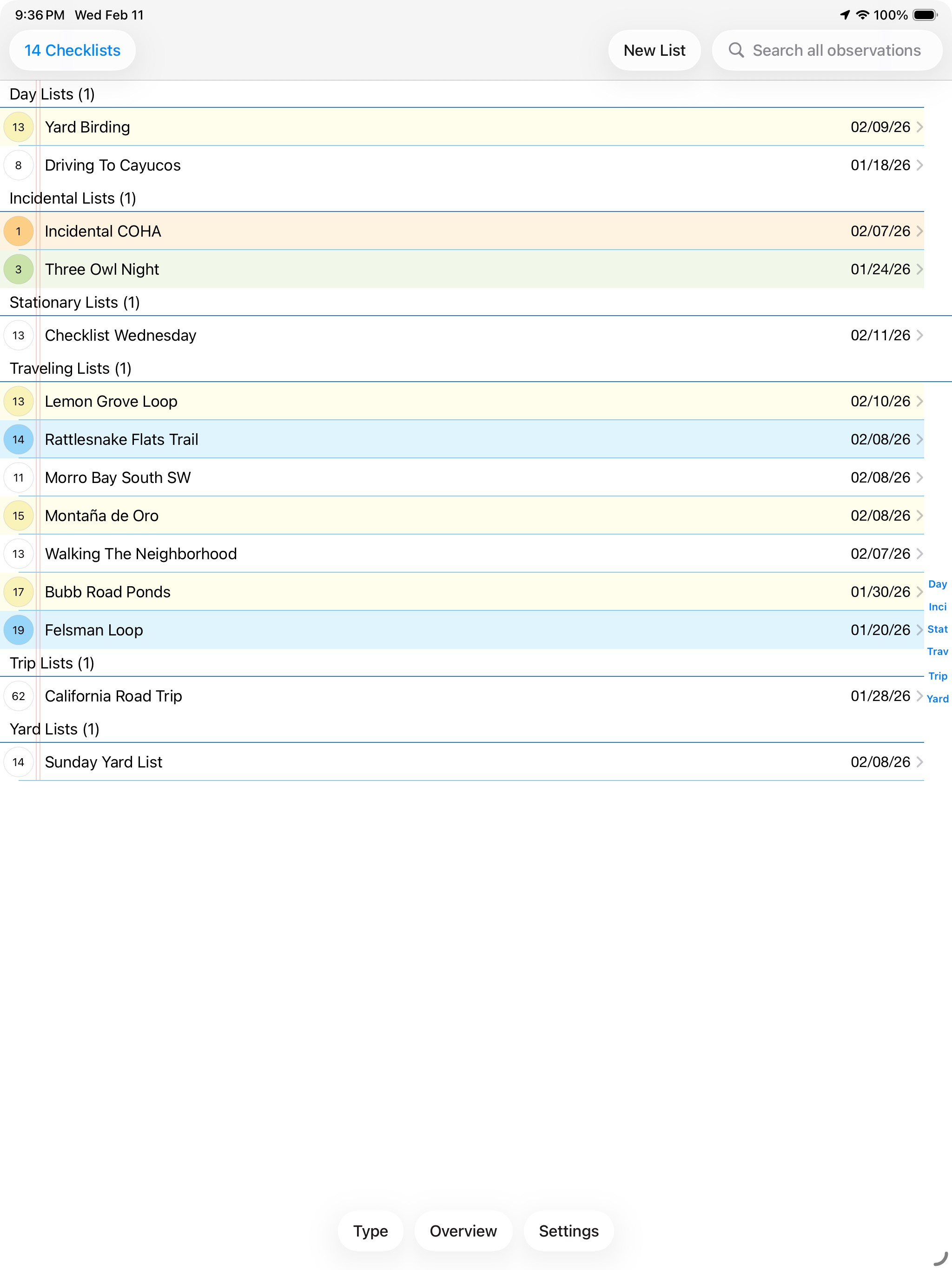Tap the Trip Lists (1) header
Image resolution: width=952 pixels, height=1270 pixels.
(x=52, y=663)
